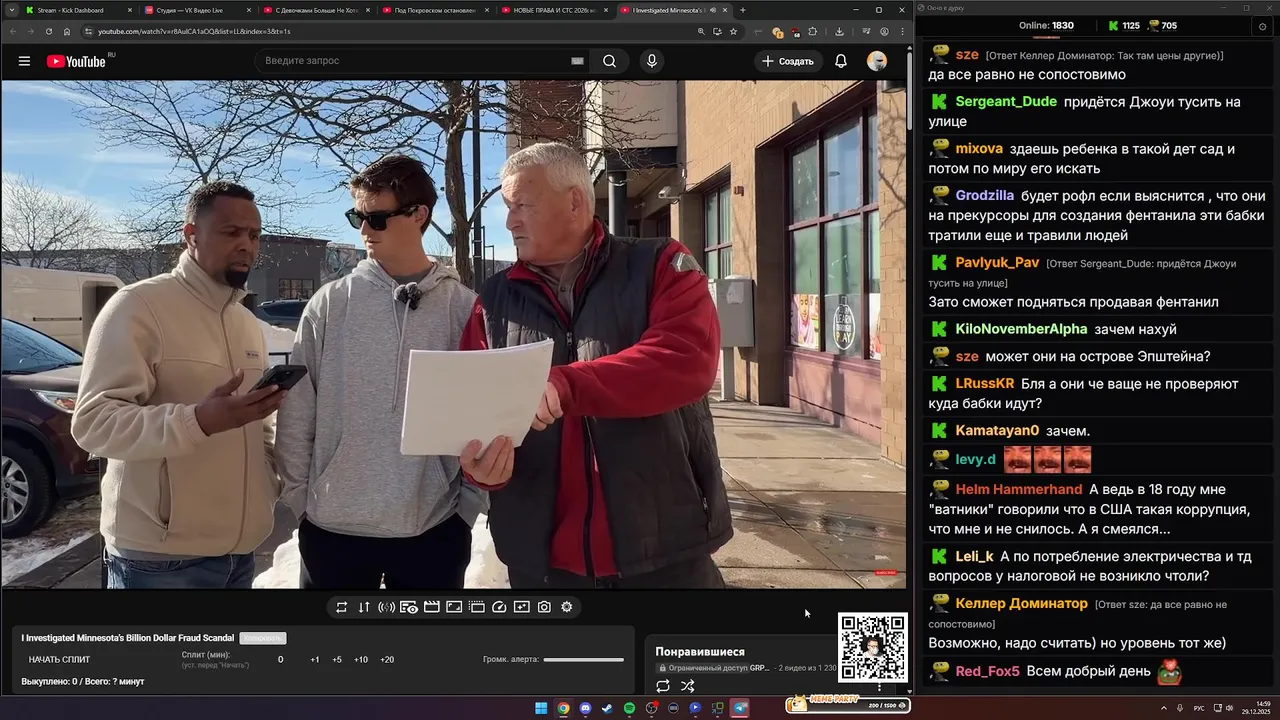This screenshot has width=1280, height=720.
Task: Open the gear settings in player toolbar
Action: coord(567,607)
